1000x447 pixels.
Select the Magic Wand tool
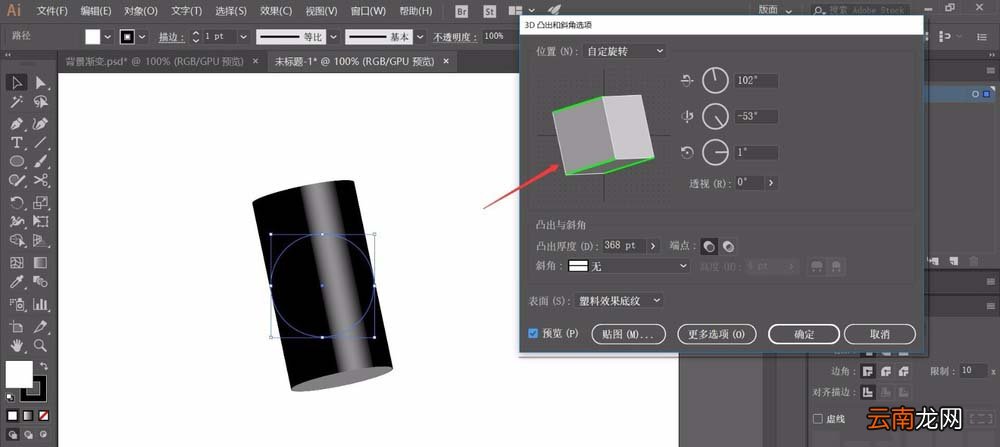pyautogui.click(x=17, y=102)
